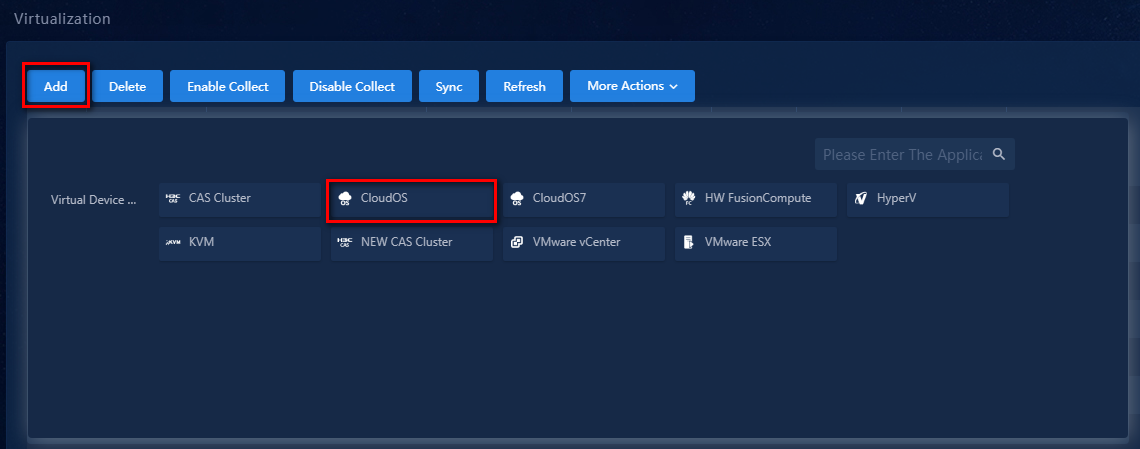Click Enable Collect button
Image resolution: width=1140 pixels, height=449 pixels.
pos(228,86)
